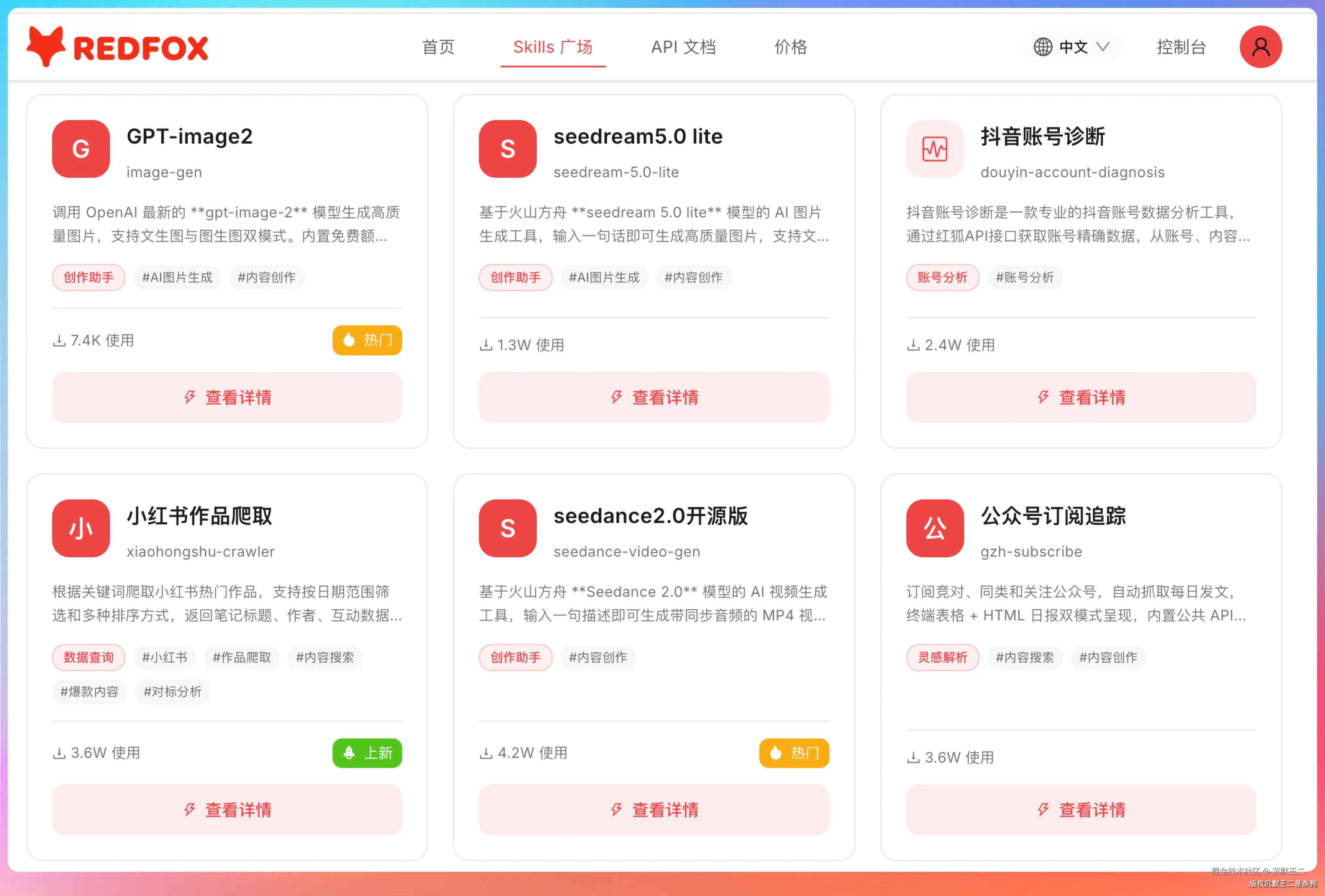Image resolution: width=1325 pixels, height=896 pixels.
Task: Click the 抖音账号诊断 waveform icon
Action: click(935, 149)
